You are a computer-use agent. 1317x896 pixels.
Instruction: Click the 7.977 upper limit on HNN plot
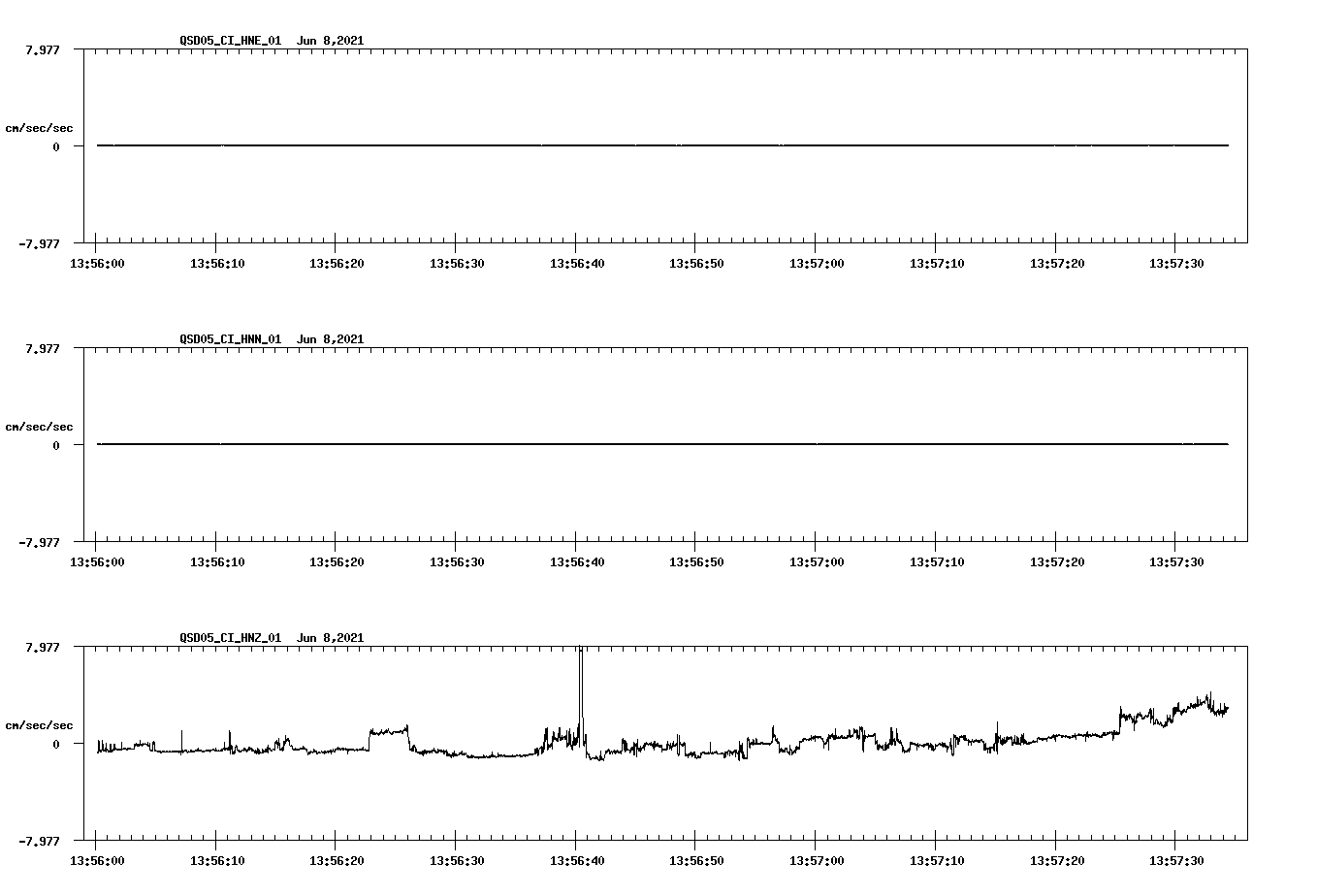(44, 348)
